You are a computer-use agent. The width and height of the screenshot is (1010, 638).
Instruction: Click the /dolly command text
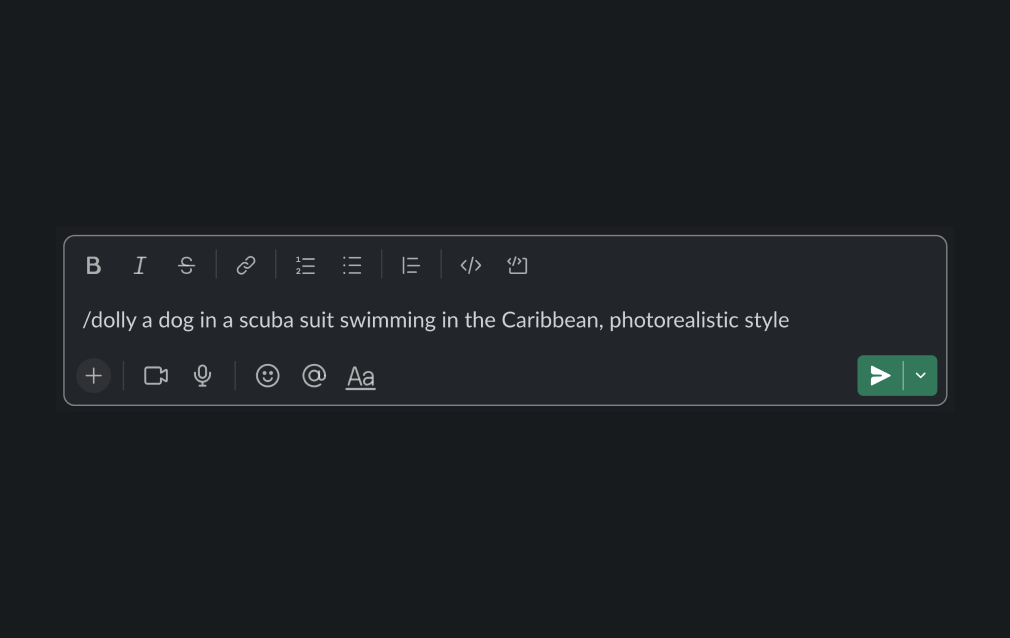point(110,320)
